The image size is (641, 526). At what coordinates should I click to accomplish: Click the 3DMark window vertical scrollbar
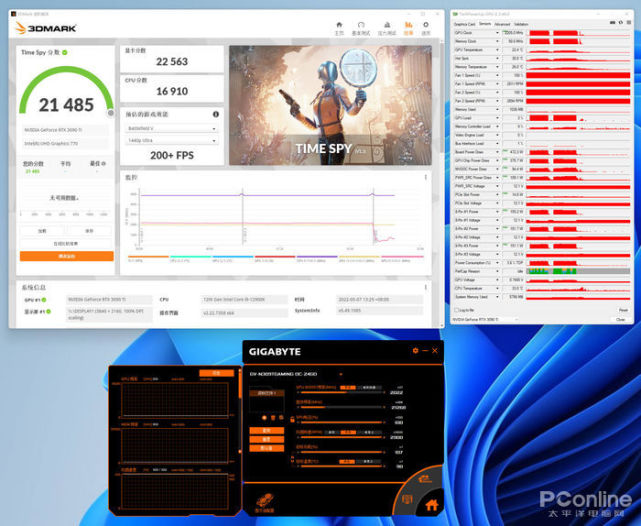(x=442, y=182)
